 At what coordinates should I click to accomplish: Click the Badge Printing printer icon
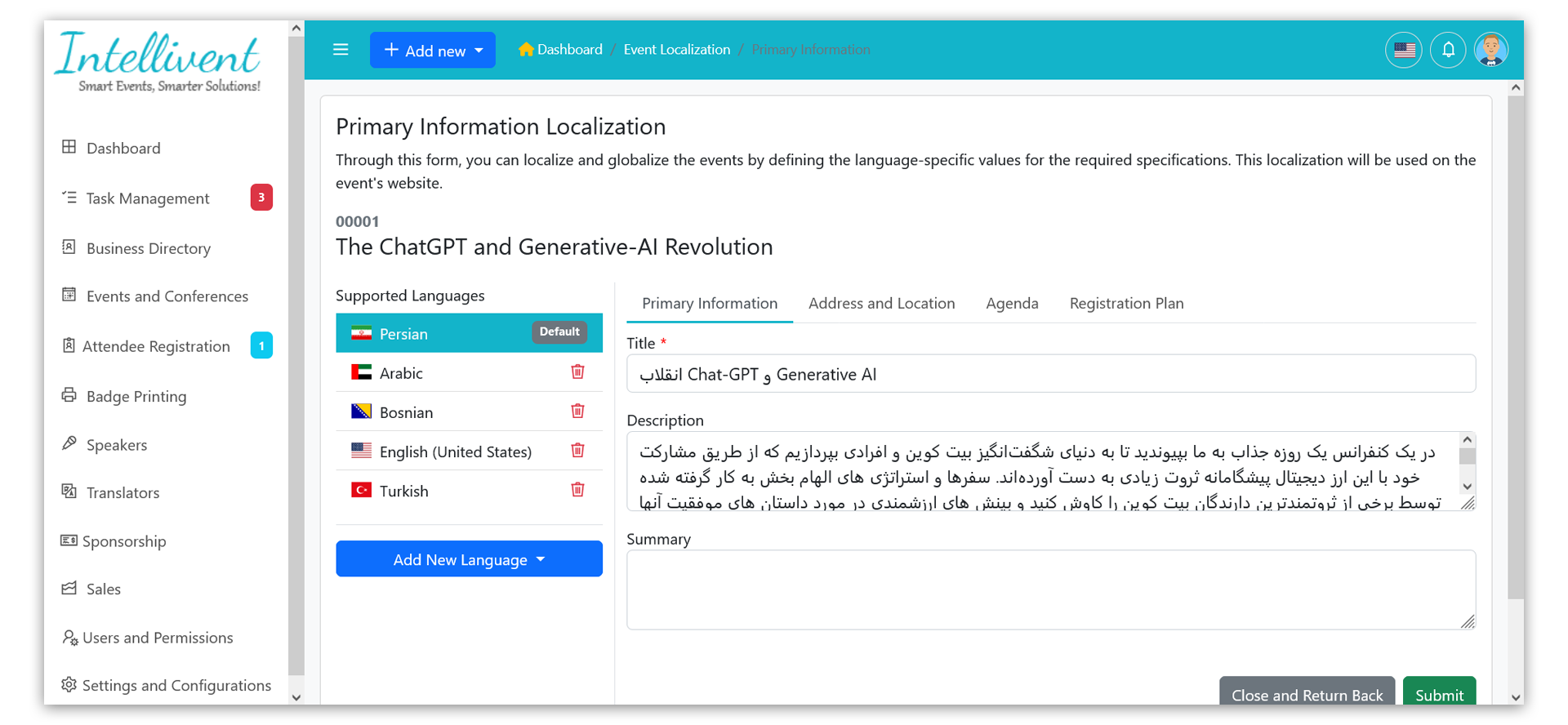(x=69, y=395)
